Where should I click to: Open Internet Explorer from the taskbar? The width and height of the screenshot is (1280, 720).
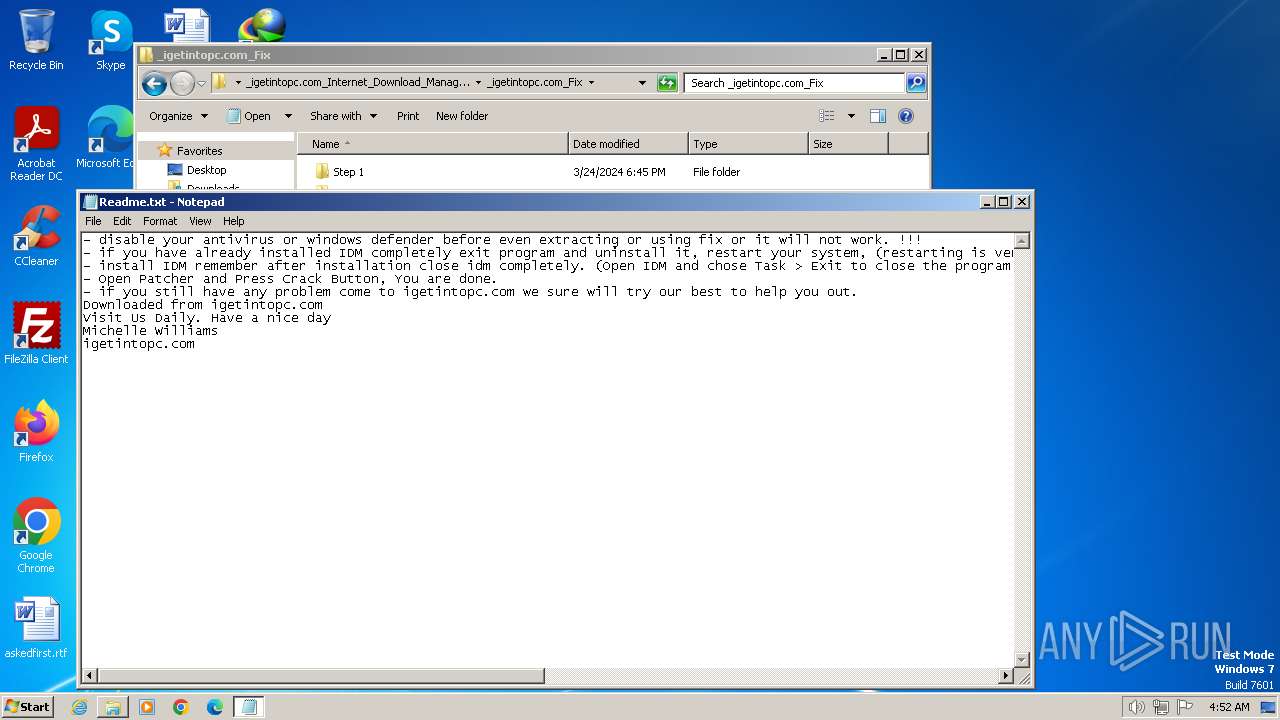coord(79,707)
